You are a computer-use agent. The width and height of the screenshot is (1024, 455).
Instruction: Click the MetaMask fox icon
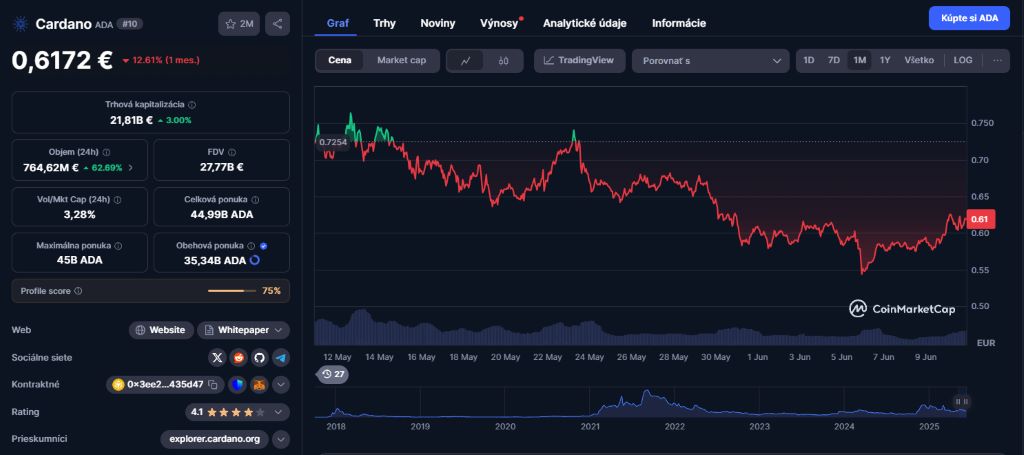coord(258,384)
